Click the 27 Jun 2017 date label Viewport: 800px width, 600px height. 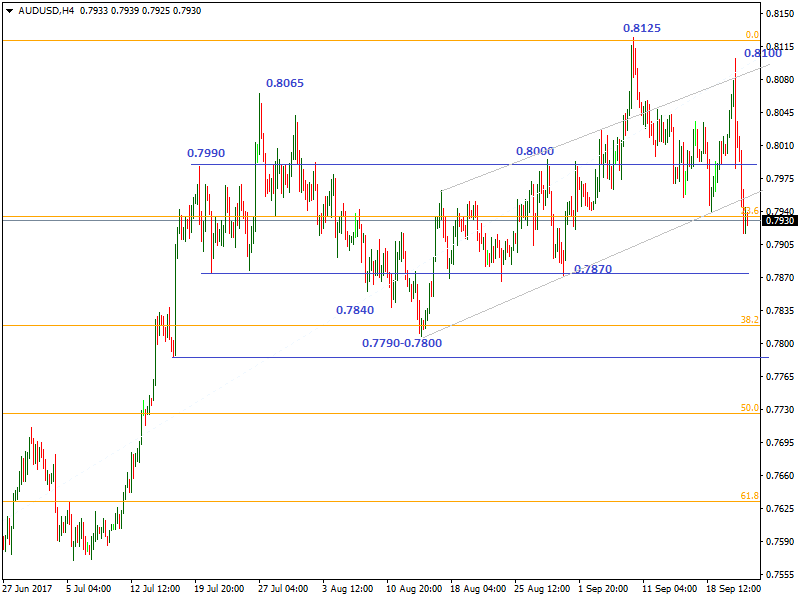[x=27, y=589]
